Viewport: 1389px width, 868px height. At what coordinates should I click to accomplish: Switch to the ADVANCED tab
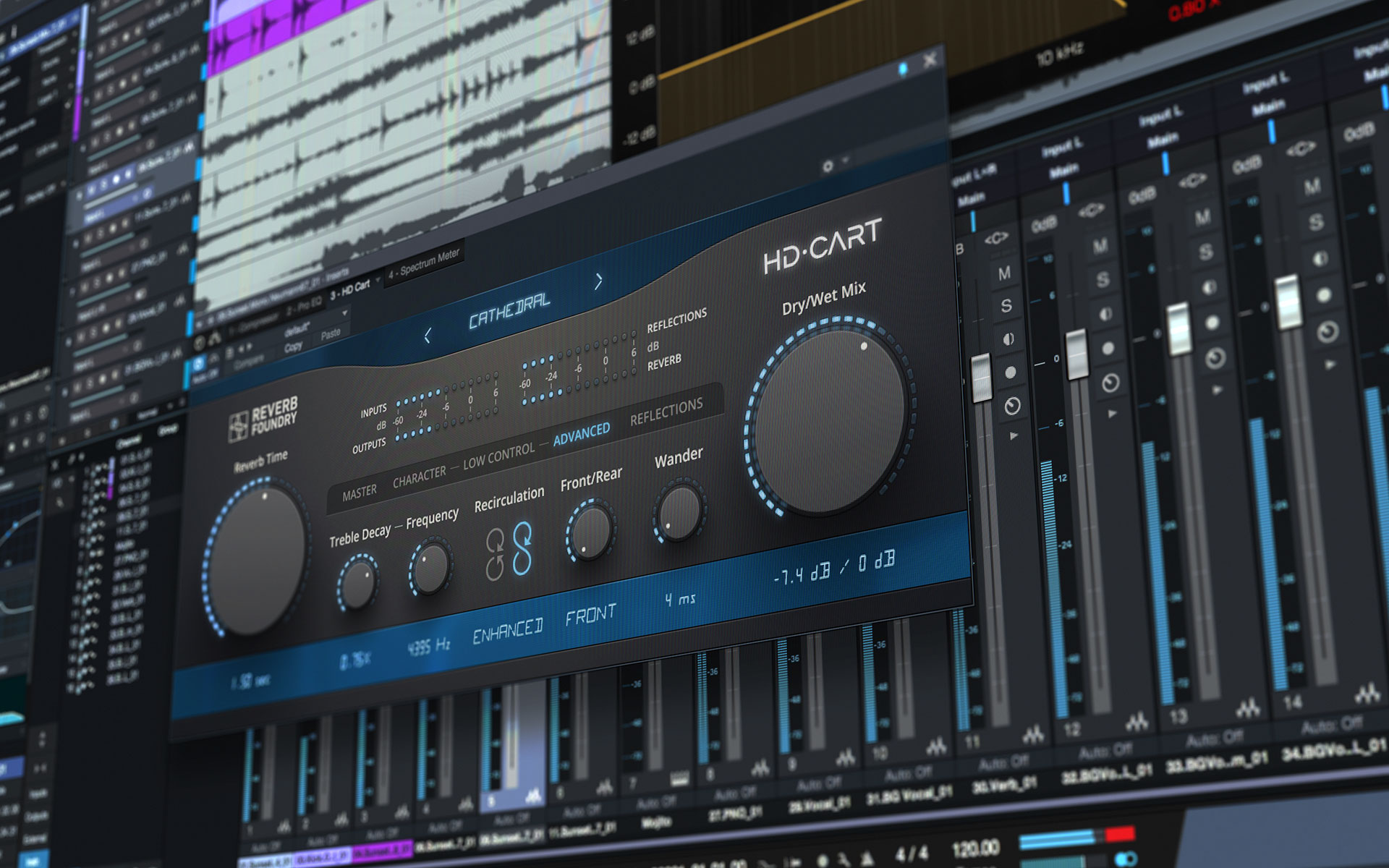click(x=582, y=434)
